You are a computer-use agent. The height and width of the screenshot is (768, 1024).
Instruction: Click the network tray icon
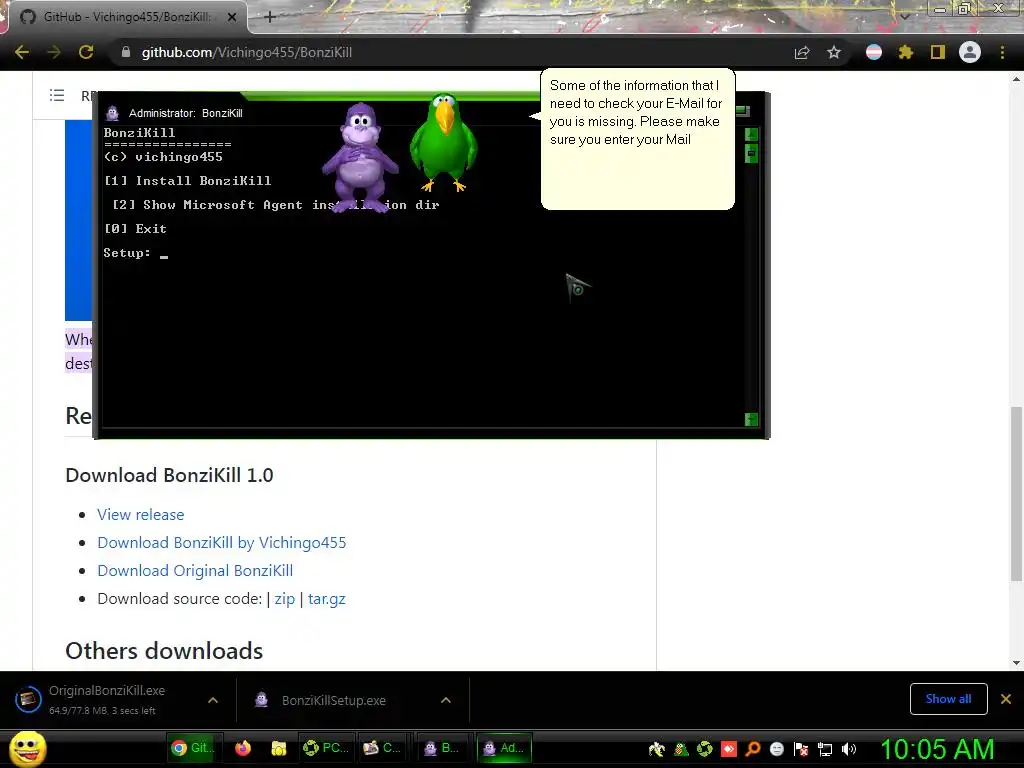click(x=825, y=749)
